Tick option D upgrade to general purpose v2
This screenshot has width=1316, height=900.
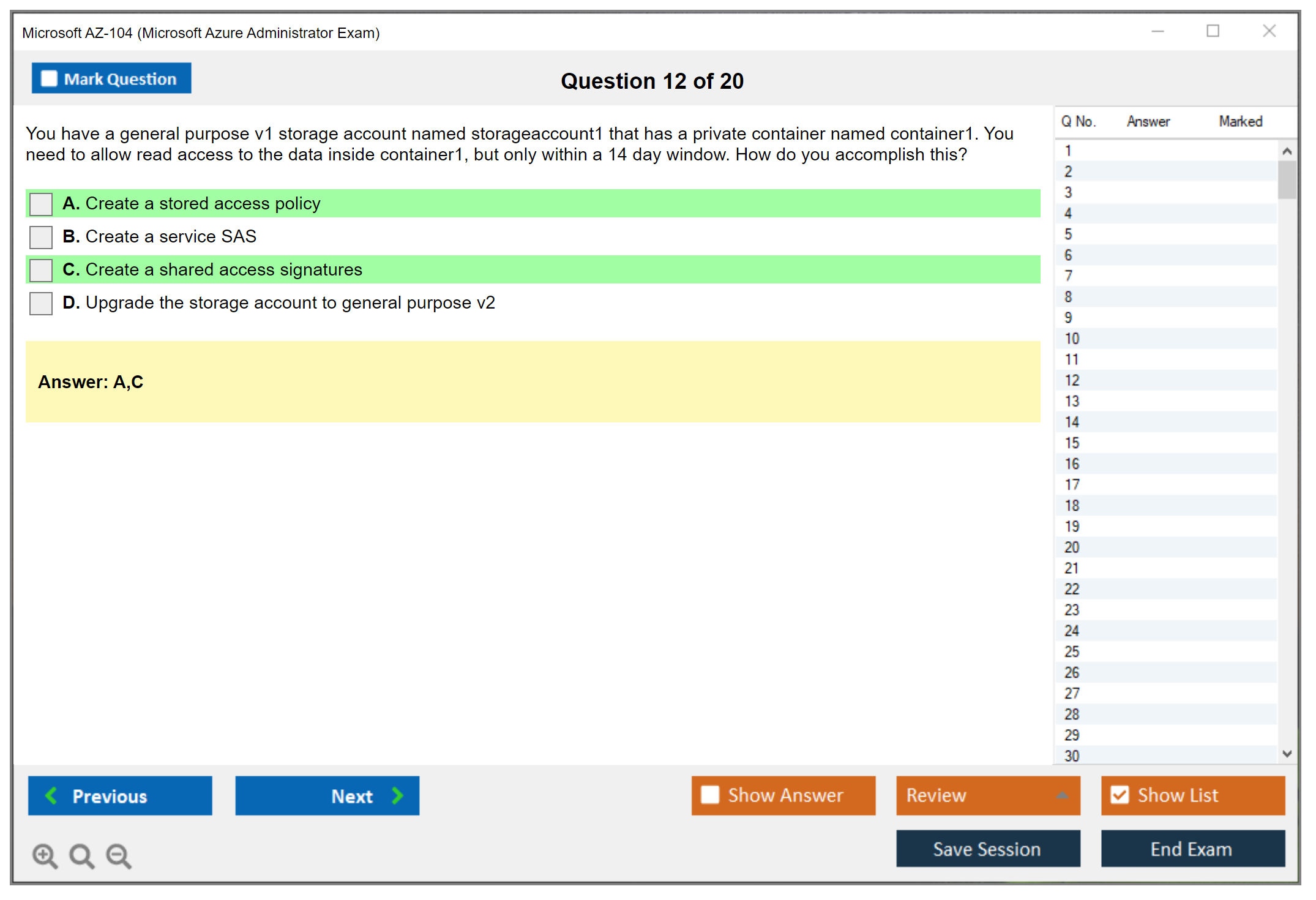(x=41, y=303)
